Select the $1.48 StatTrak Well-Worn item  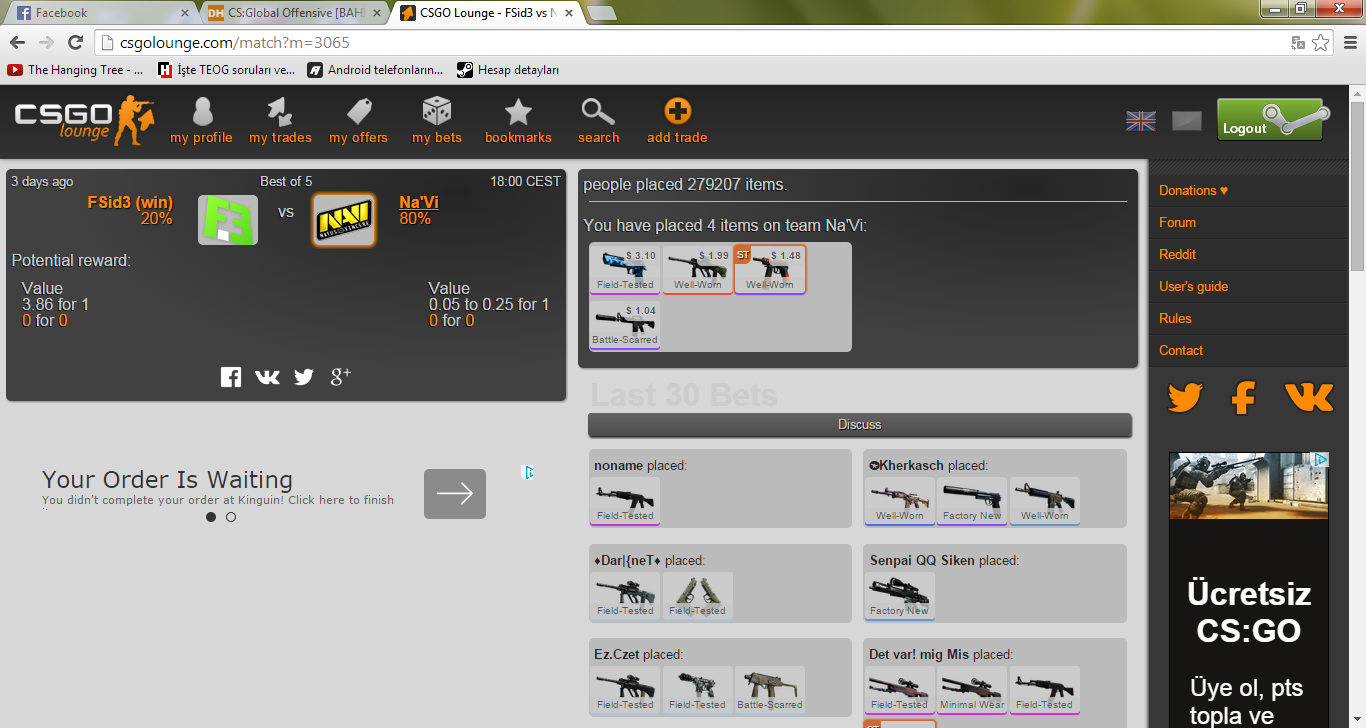point(770,269)
